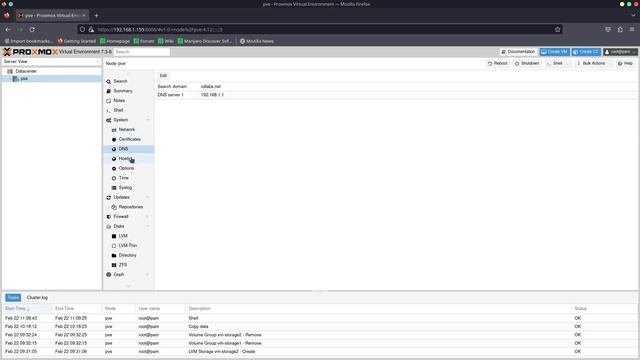Select the Search domain row
The height and width of the screenshot is (360, 640).
(396, 87)
